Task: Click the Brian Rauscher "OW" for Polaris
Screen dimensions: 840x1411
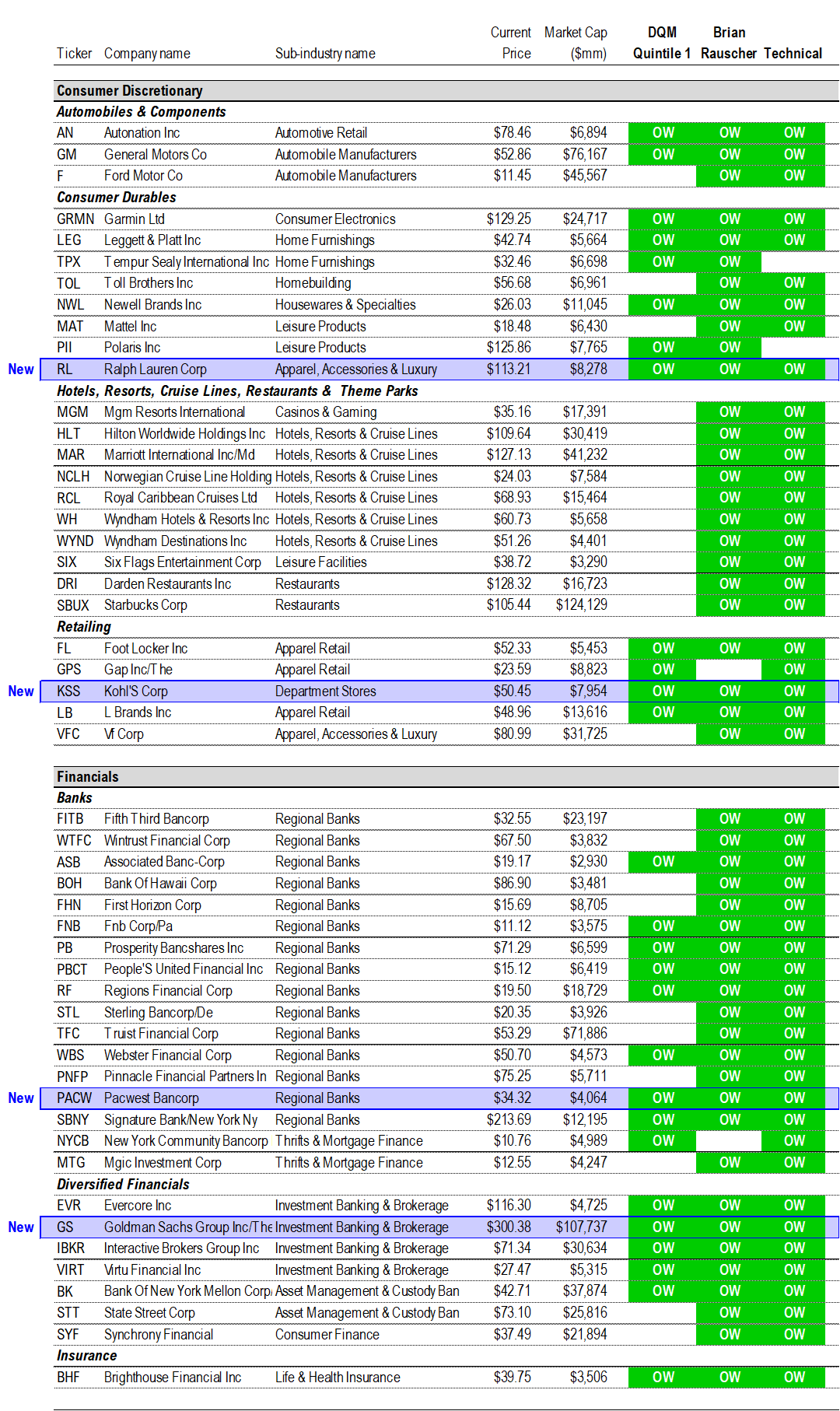Action: [730, 348]
